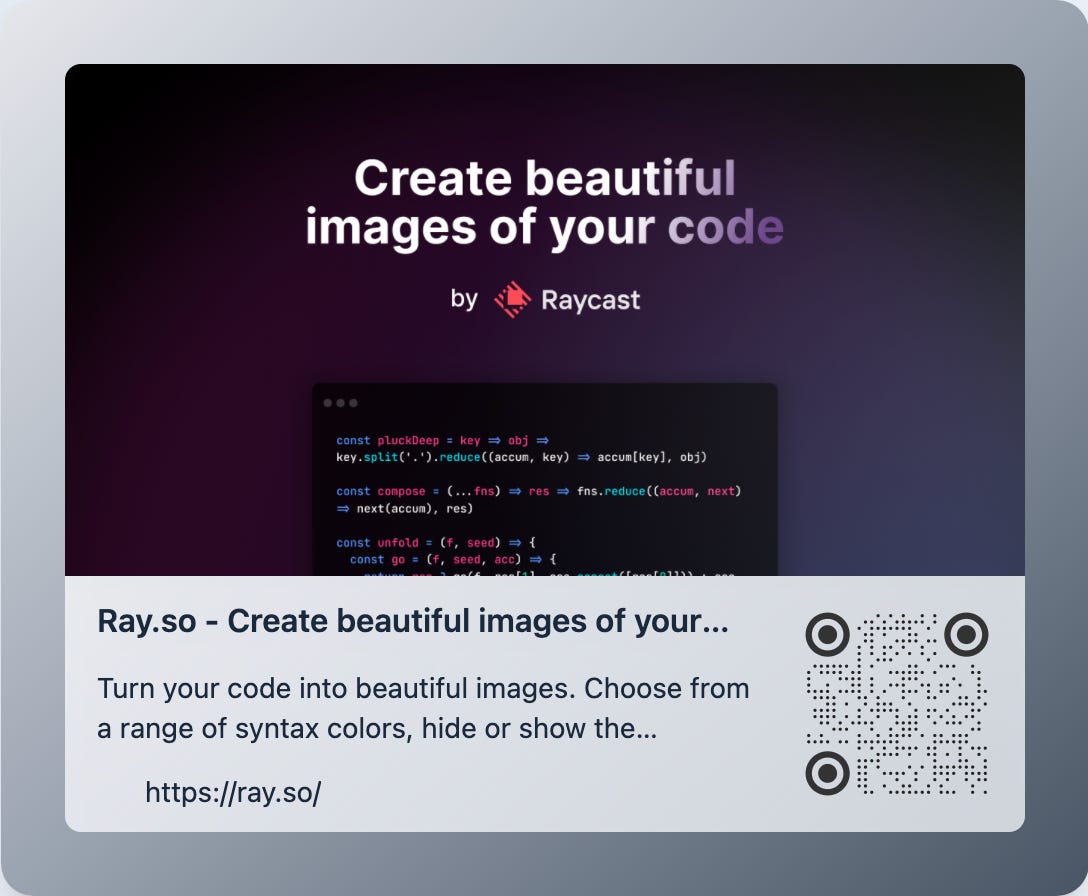Click the "Raycast" brand name text
1088x896 pixels.
point(590,300)
